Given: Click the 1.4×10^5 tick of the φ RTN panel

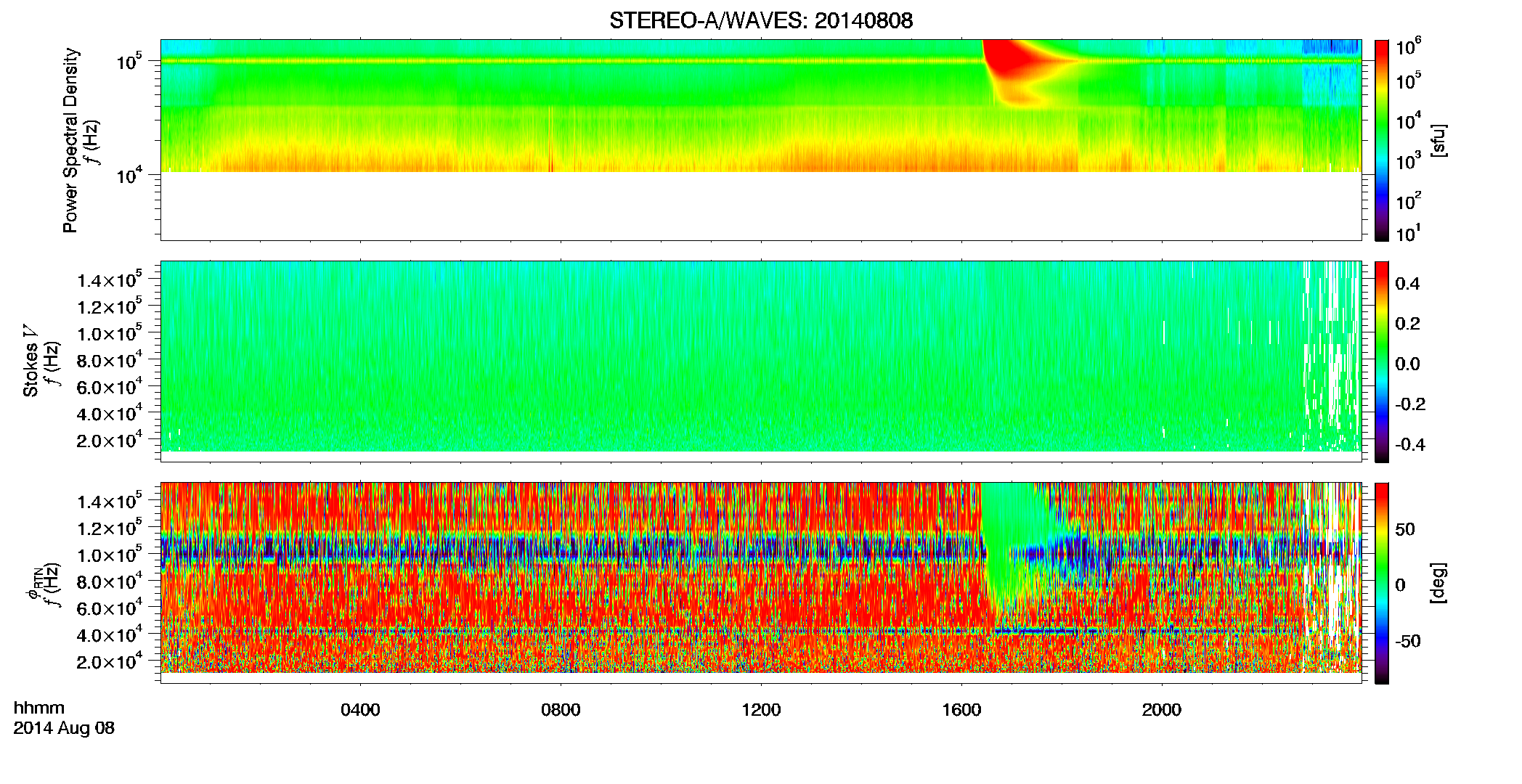Looking at the screenshot, I should [110, 502].
